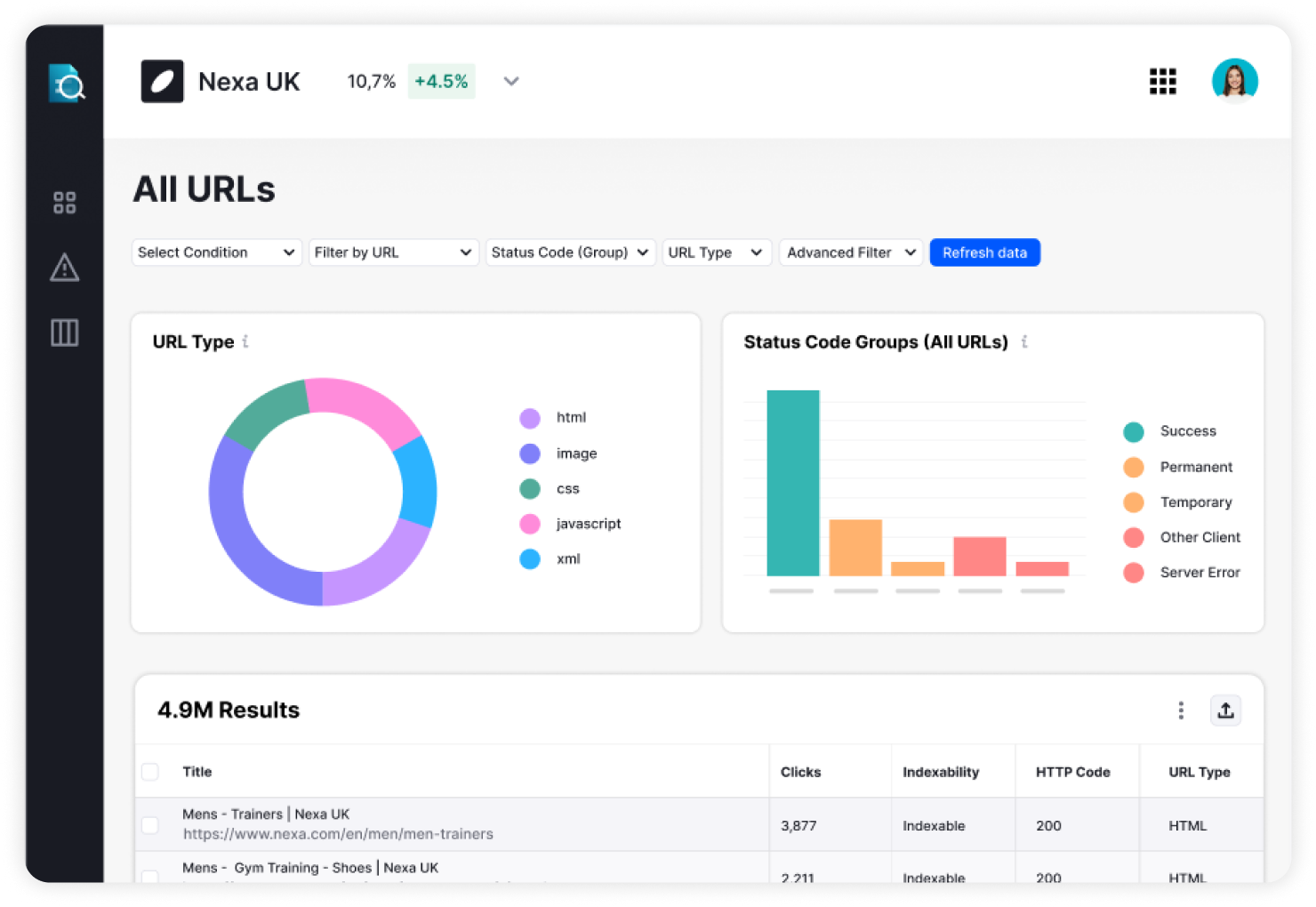
Task: Export results using the upload icon
Action: pos(1226,710)
